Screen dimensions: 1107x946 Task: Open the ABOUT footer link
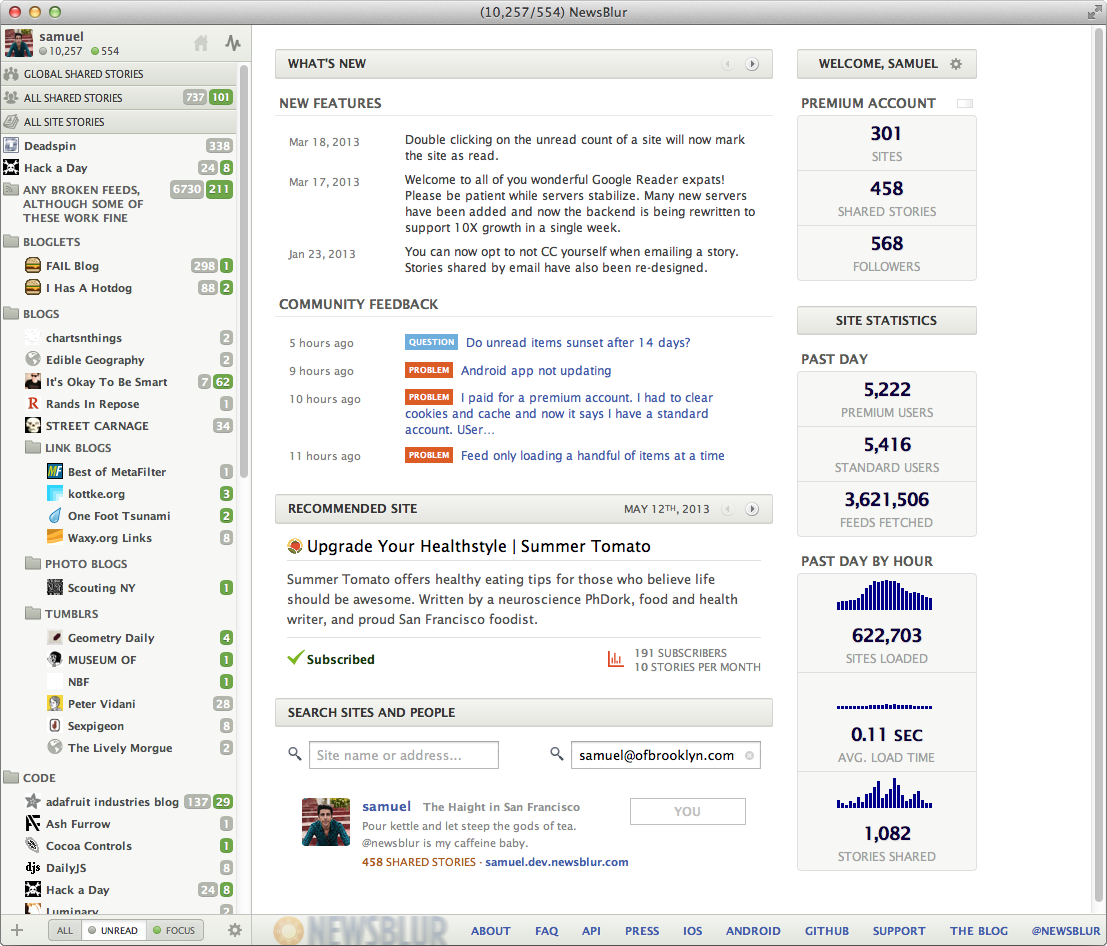(491, 931)
